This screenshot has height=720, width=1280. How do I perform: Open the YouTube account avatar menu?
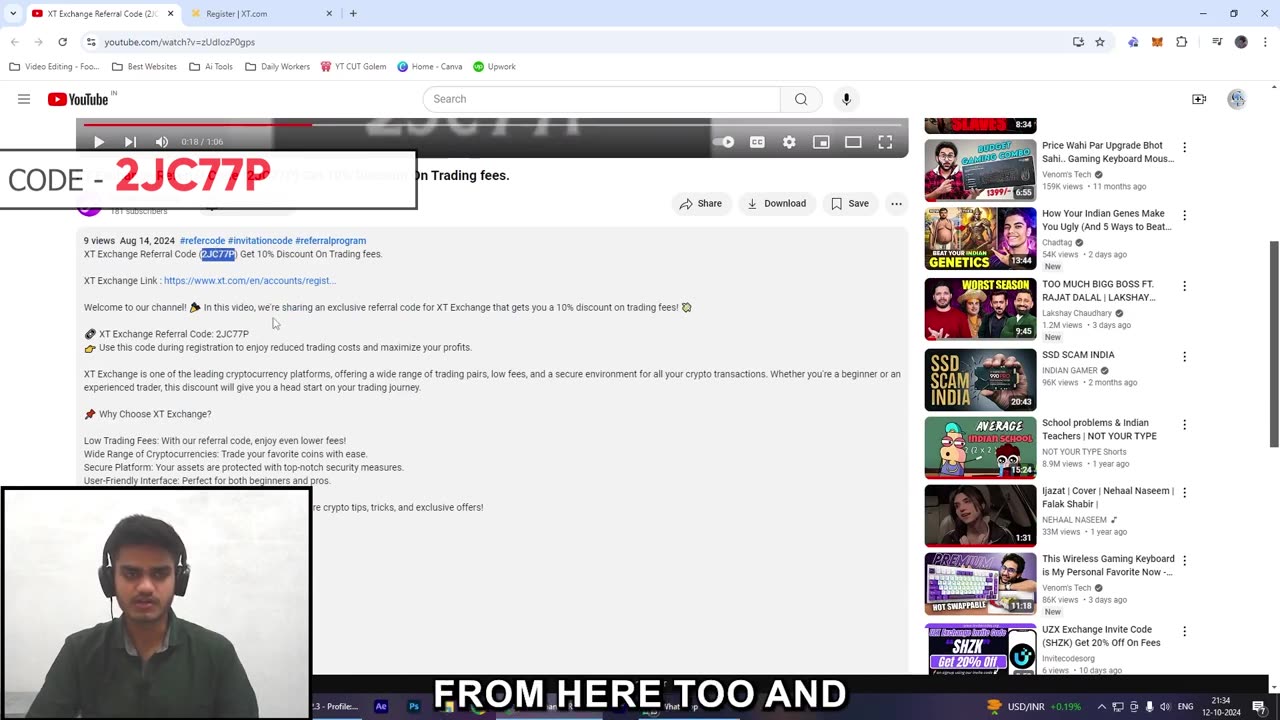tap(1237, 99)
